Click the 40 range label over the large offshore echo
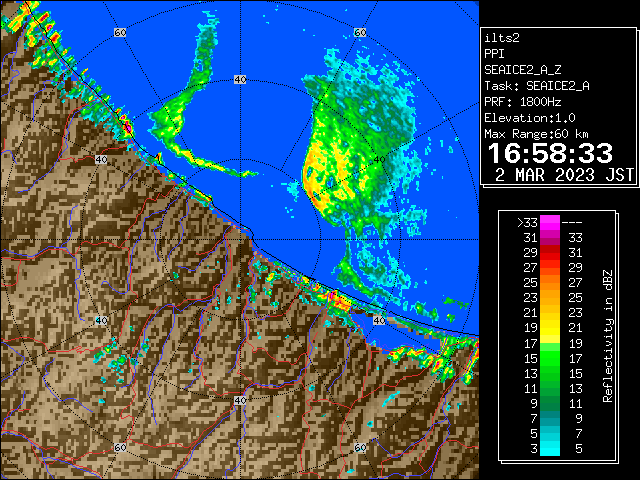The width and height of the screenshot is (640, 480). point(379,160)
